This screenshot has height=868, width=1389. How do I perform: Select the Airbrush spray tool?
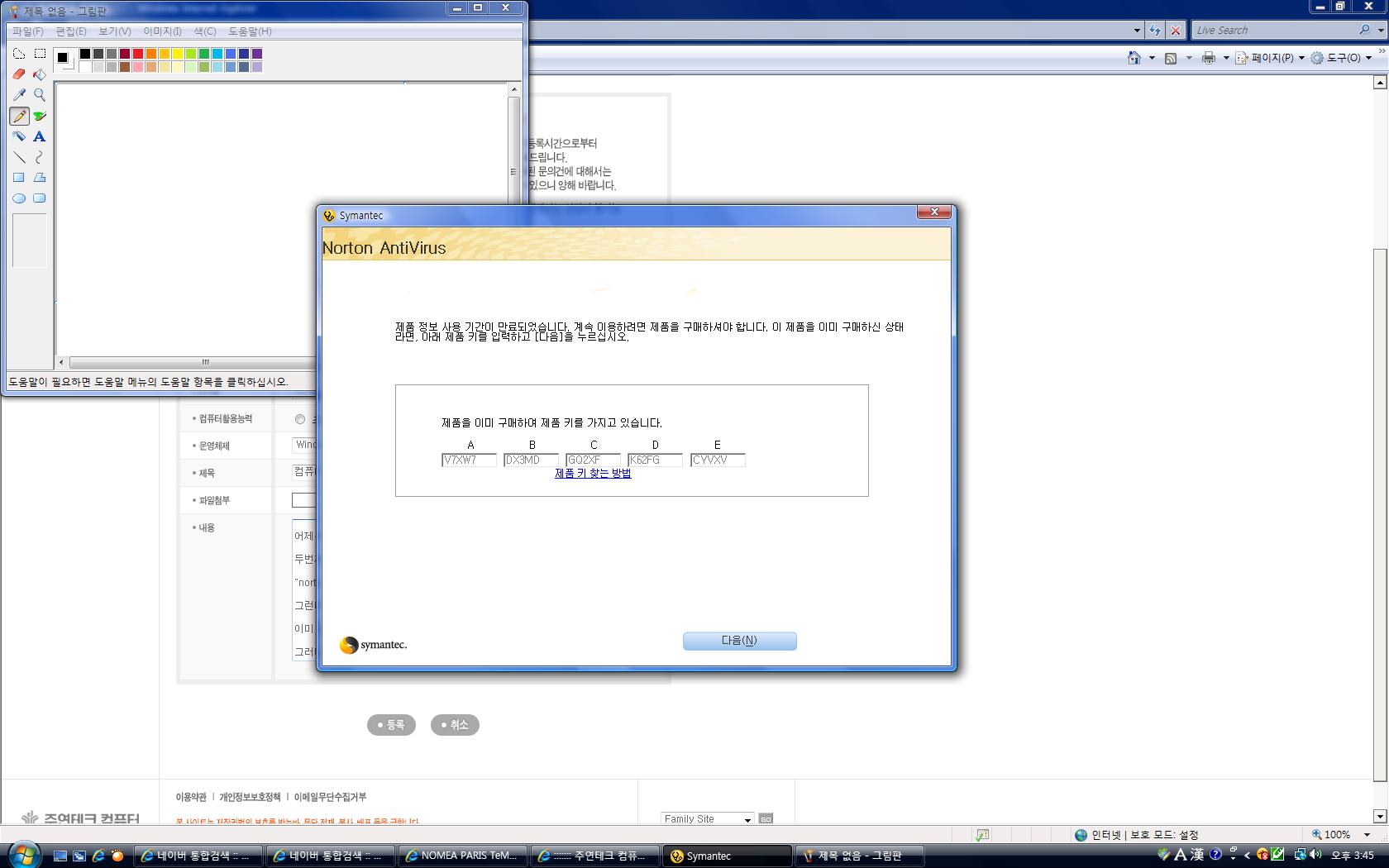coord(19,136)
